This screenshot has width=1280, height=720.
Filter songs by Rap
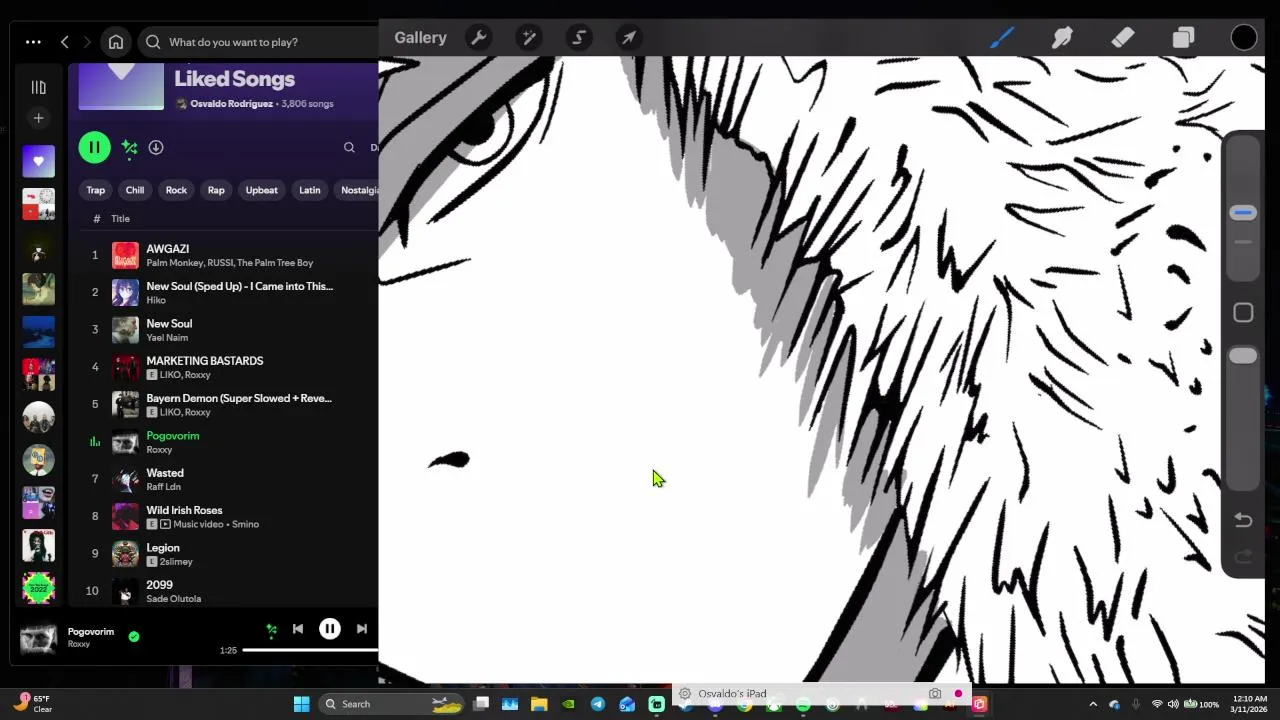[x=216, y=190]
